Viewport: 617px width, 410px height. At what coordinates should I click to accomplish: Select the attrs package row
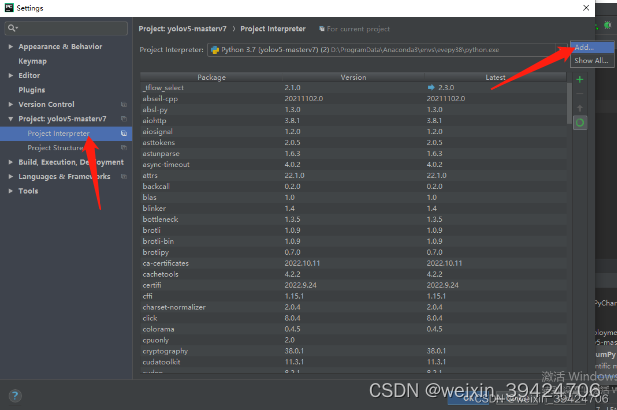click(x=353, y=175)
